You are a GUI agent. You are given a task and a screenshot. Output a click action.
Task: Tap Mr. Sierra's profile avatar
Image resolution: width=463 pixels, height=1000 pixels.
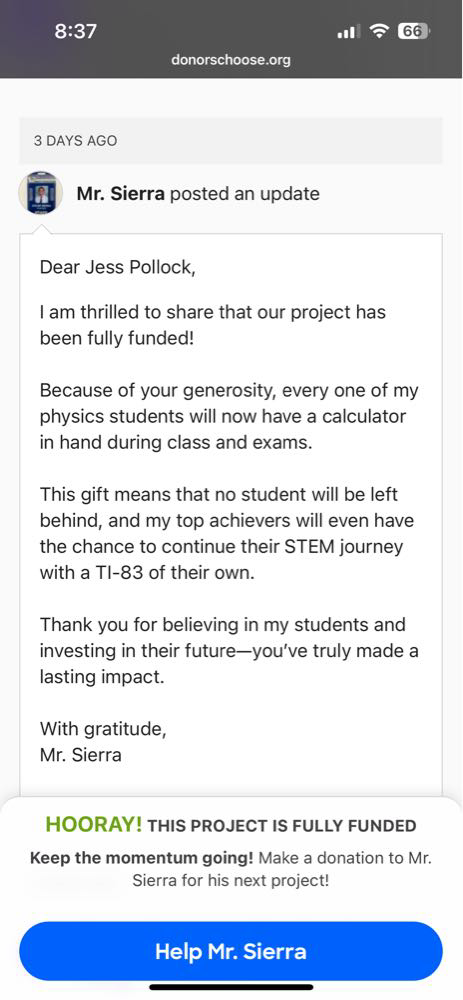coord(40,193)
